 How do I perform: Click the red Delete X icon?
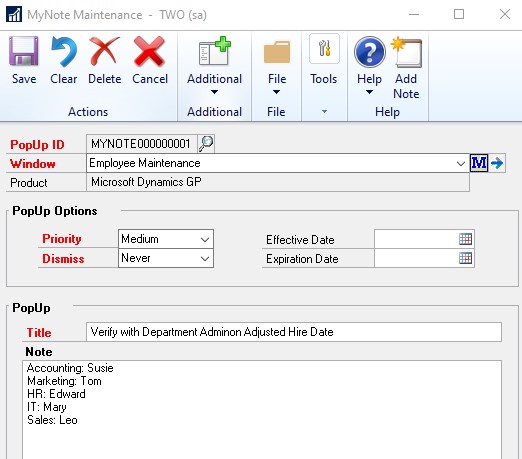pos(104,51)
